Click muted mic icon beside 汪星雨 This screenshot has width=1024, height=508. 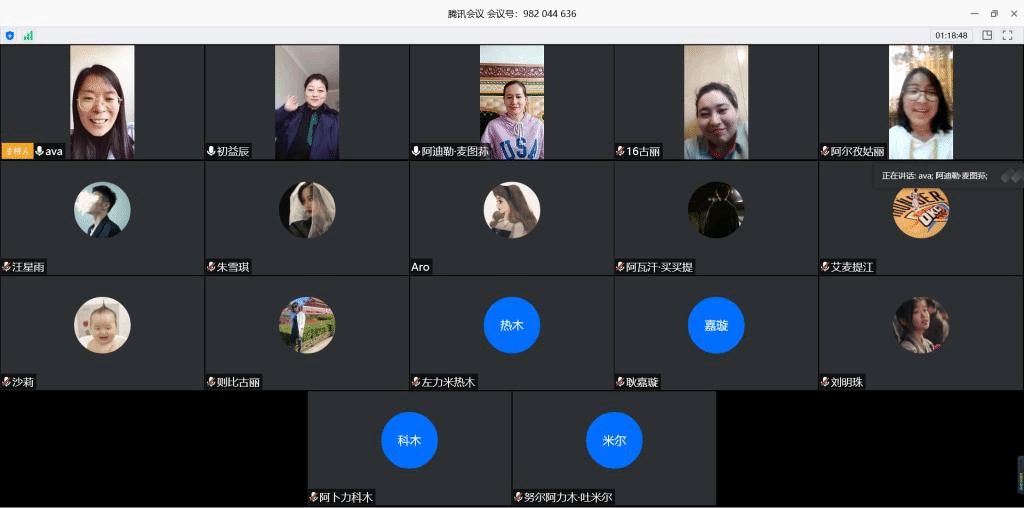tap(6, 267)
